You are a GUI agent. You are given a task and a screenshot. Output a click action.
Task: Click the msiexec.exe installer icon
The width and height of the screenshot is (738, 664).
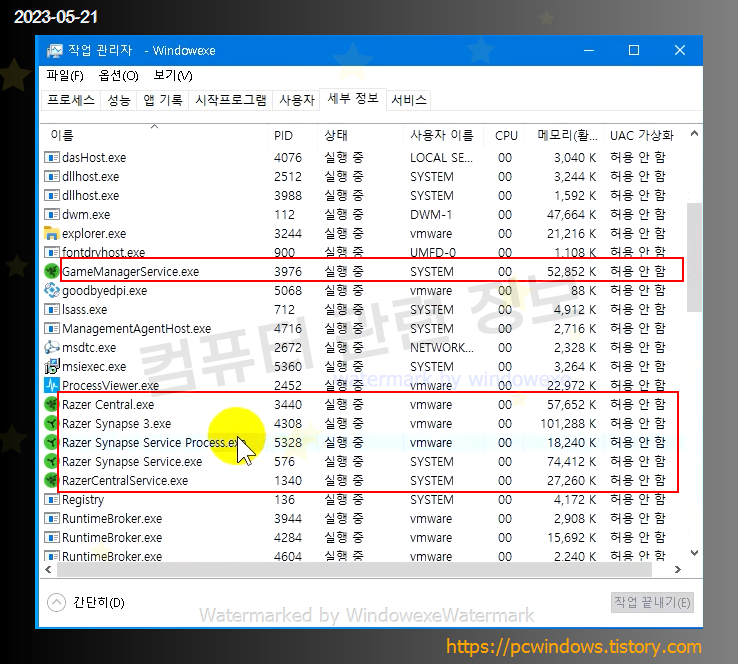coord(51,366)
